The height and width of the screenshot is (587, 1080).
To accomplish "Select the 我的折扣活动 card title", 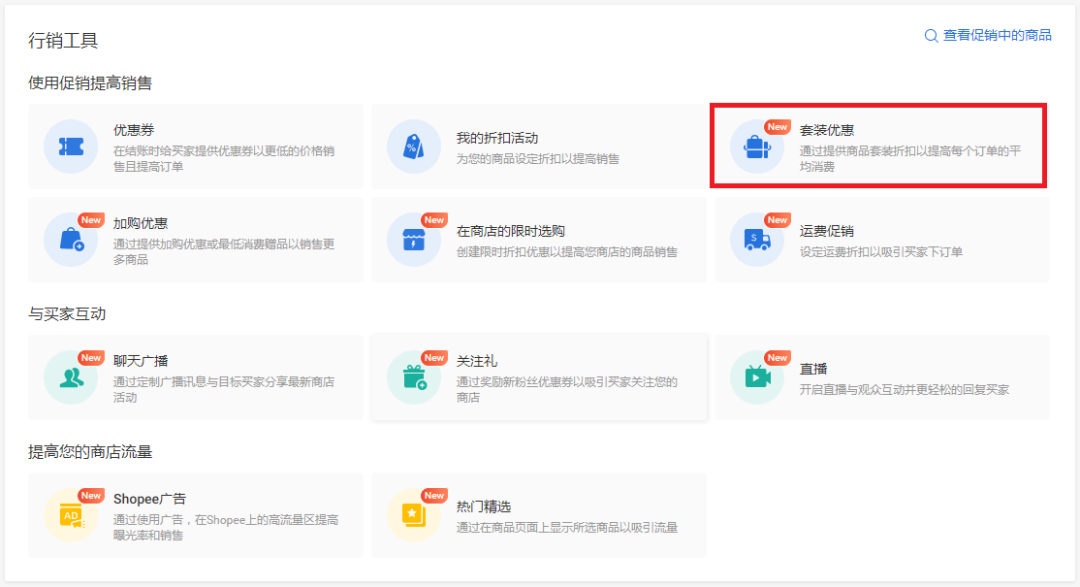I will click(x=497, y=138).
